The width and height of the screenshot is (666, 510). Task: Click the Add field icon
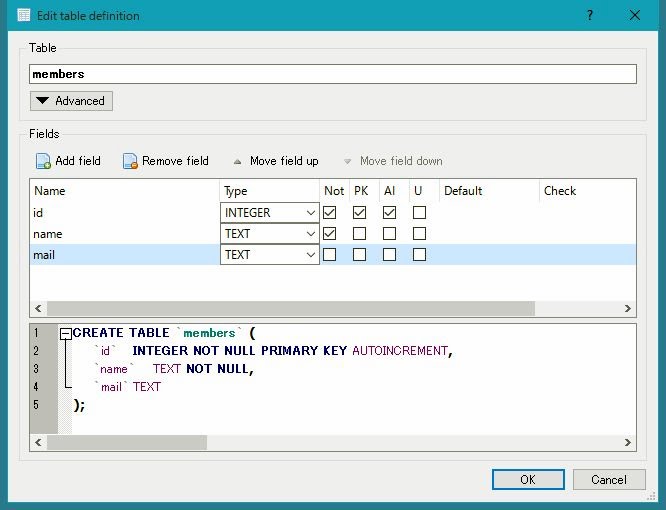click(43, 161)
